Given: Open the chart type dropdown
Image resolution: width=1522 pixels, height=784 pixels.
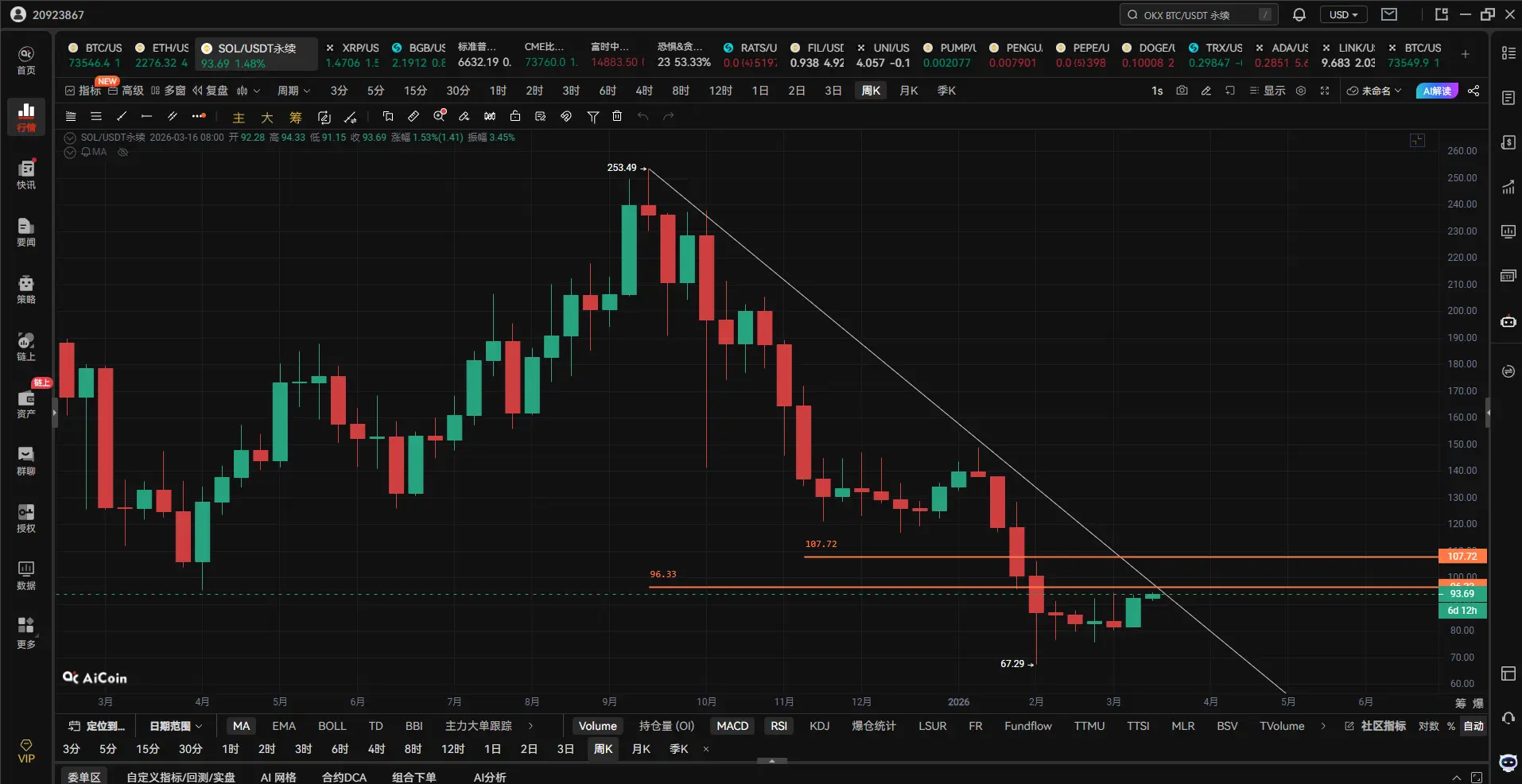Looking at the screenshot, I should 248,91.
